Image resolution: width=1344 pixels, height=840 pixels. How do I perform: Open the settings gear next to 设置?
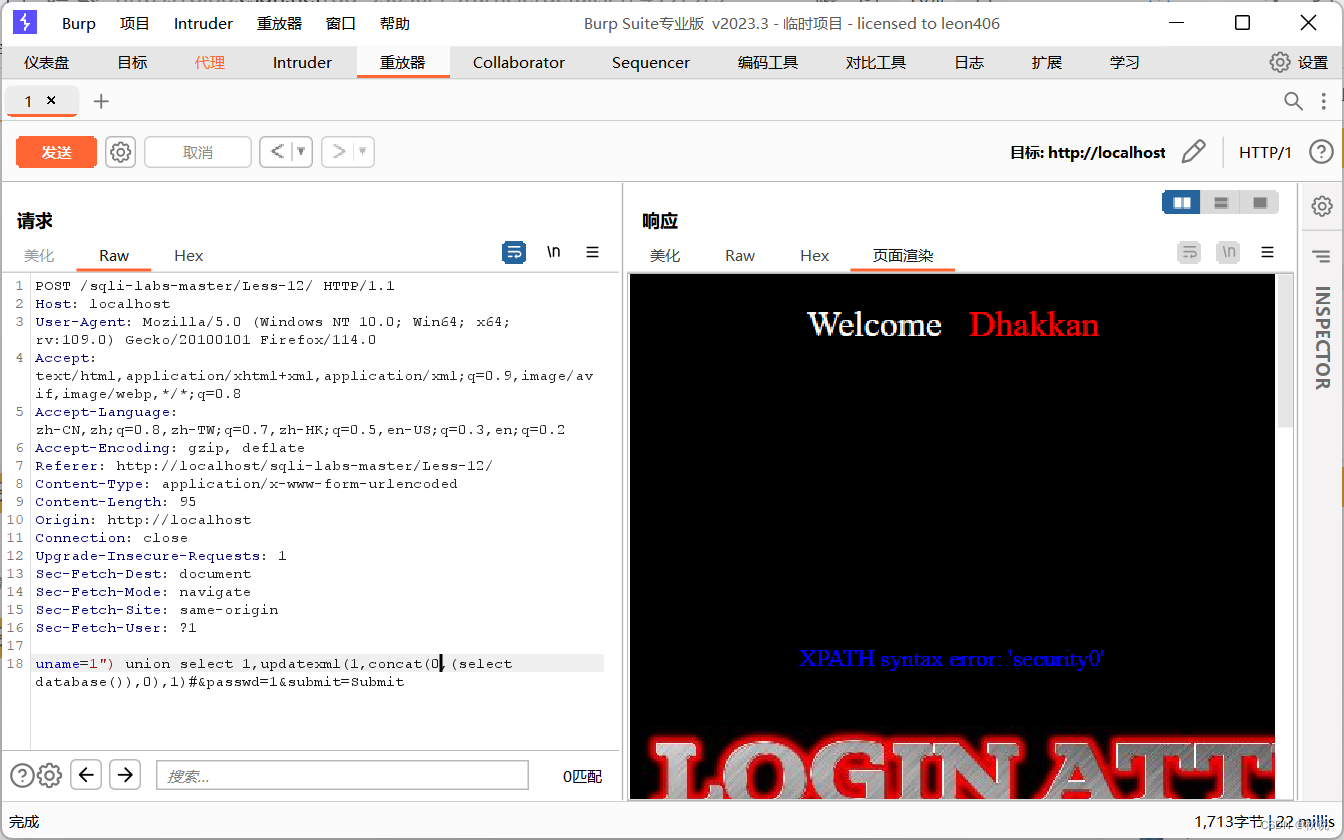[1280, 62]
